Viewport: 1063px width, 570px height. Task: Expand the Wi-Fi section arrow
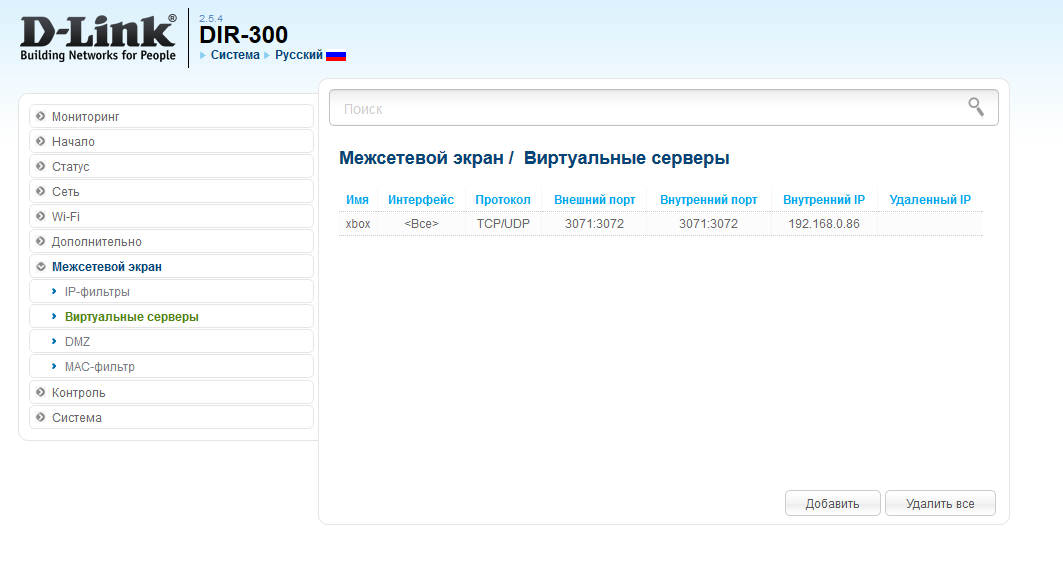pyautogui.click(x=41, y=217)
